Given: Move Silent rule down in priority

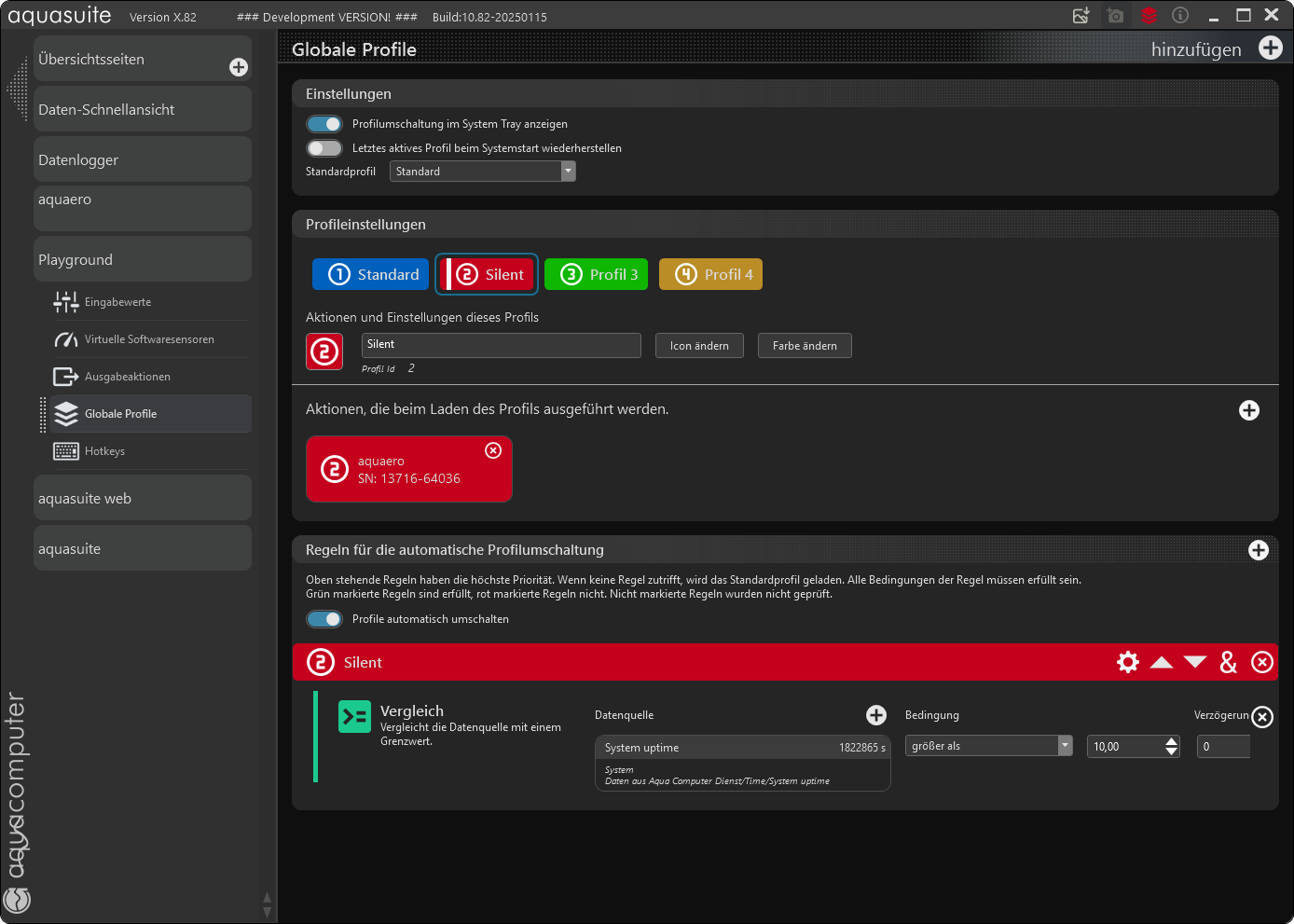Looking at the screenshot, I should [x=1195, y=662].
